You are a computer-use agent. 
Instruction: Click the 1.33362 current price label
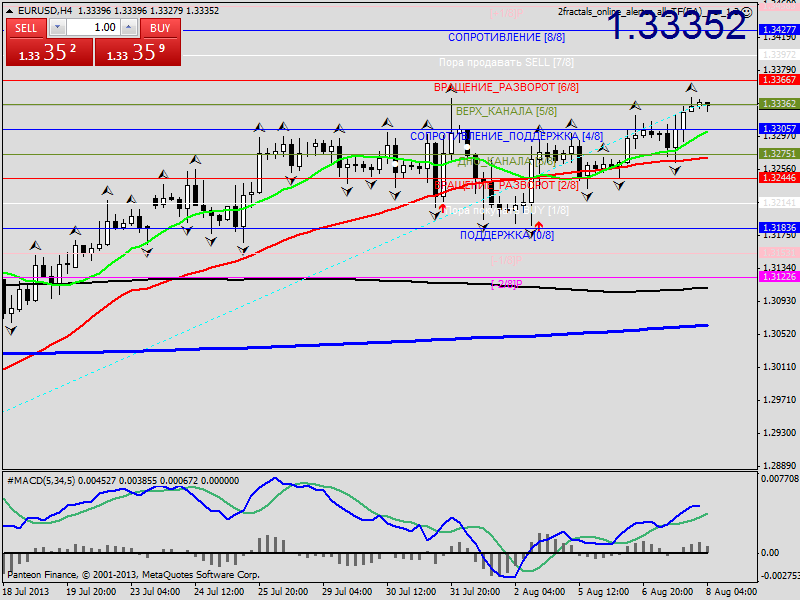[x=778, y=104]
